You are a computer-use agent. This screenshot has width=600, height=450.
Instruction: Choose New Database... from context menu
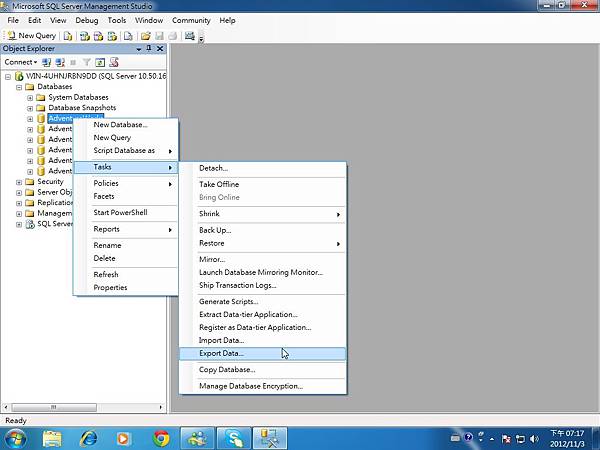pos(126,125)
